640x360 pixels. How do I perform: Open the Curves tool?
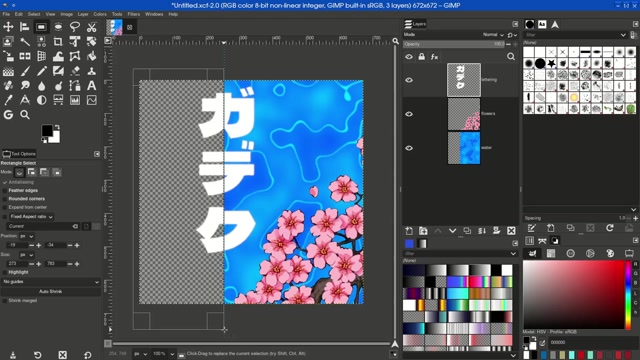91,100
